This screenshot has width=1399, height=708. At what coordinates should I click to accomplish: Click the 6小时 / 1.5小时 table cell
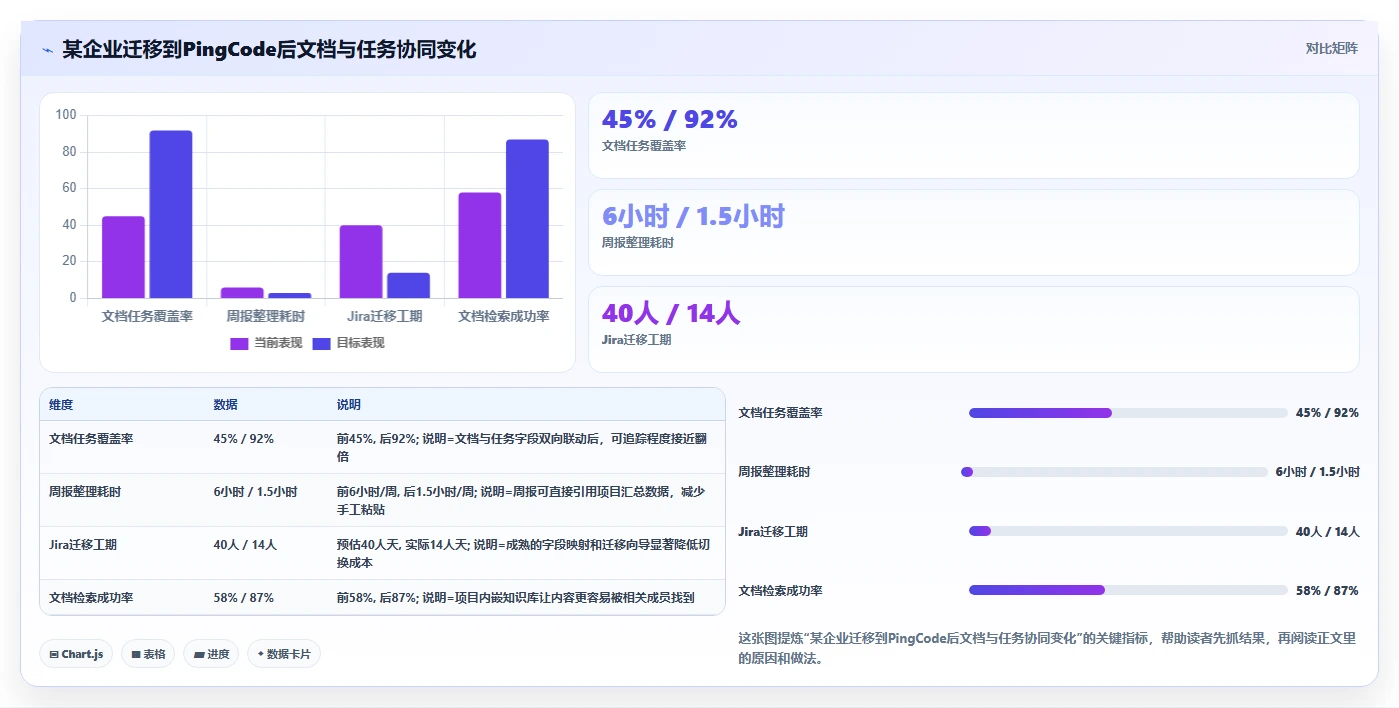[255, 492]
